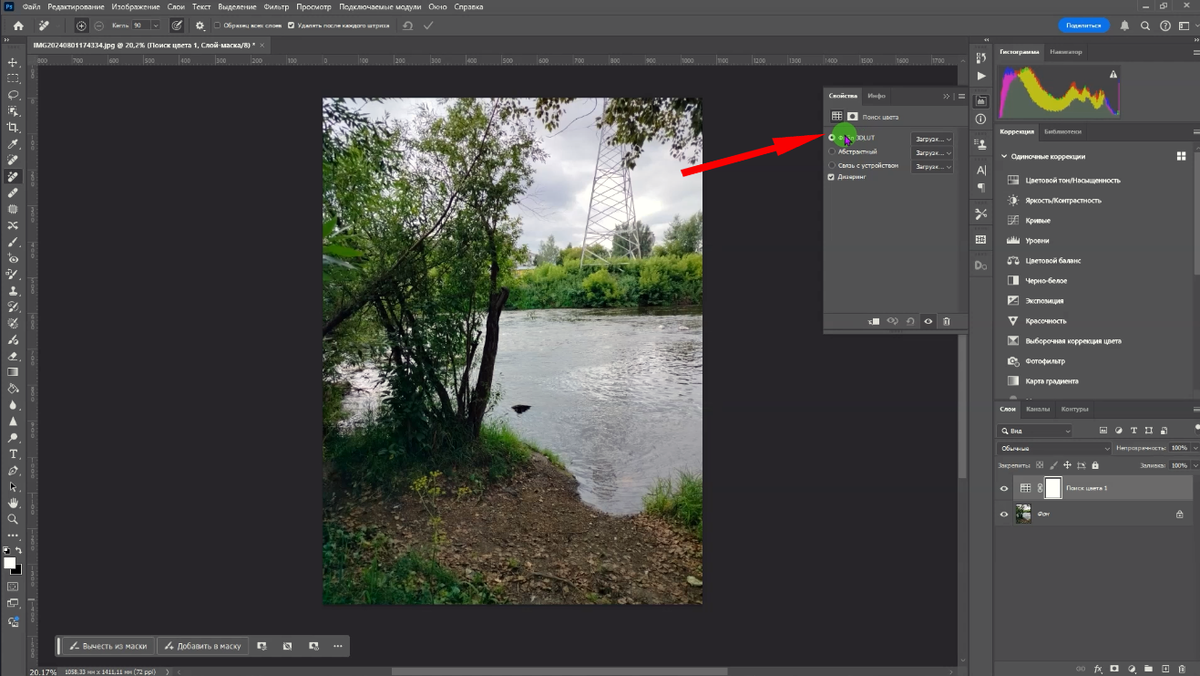Add Levels adjustment icon

point(1013,240)
